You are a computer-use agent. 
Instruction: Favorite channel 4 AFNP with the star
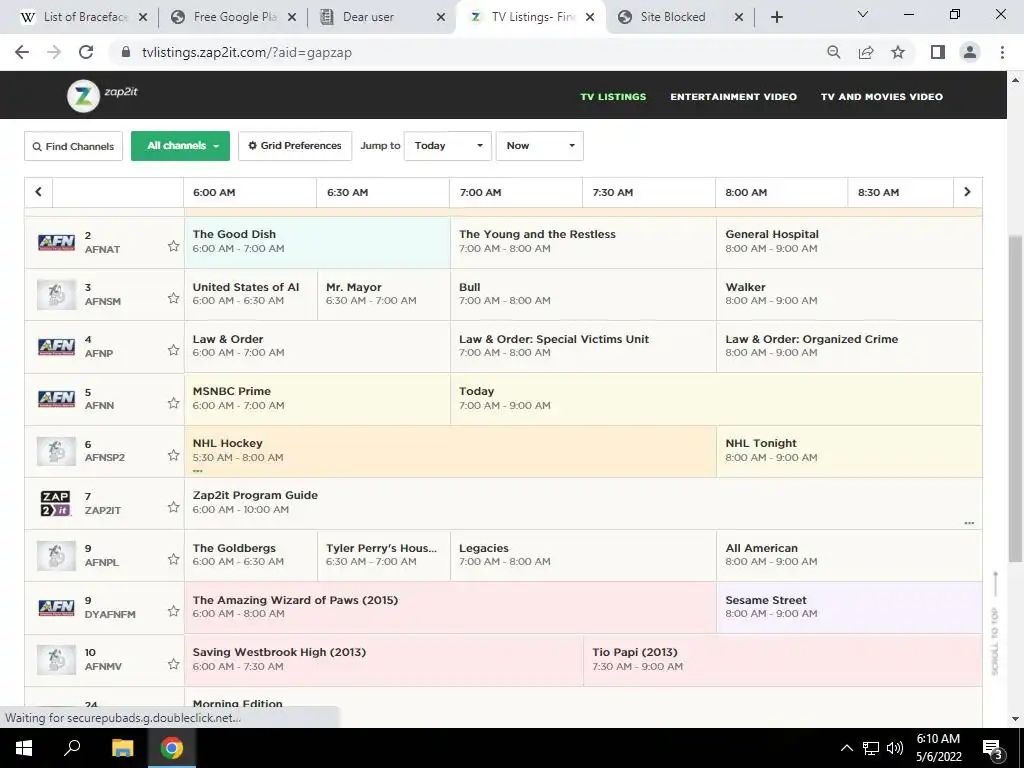173,350
